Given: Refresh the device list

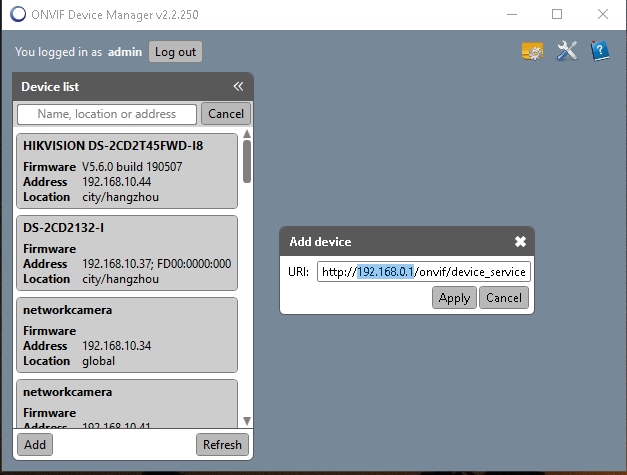Looking at the screenshot, I should (x=222, y=445).
